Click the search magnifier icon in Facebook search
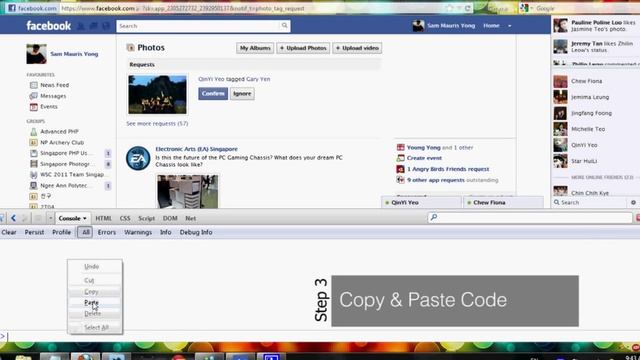640x360 pixels. coord(284,26)
